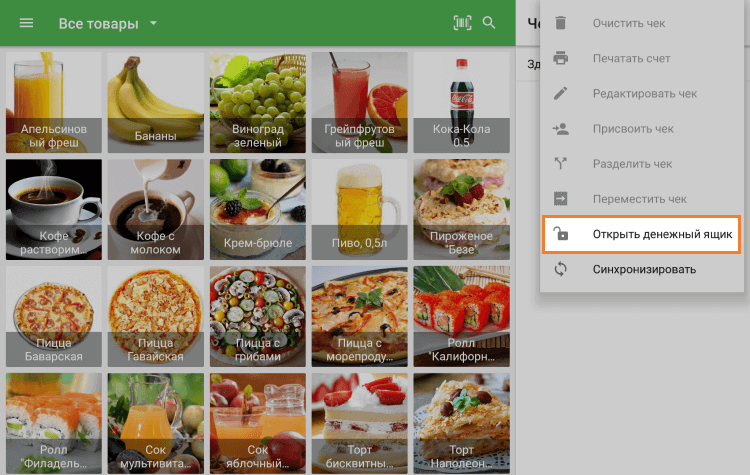Viewport: 750px width, 475px height.
Task: Select the 'Кока-Кола 0.5' product tile
Action: (x=461, y=101)
